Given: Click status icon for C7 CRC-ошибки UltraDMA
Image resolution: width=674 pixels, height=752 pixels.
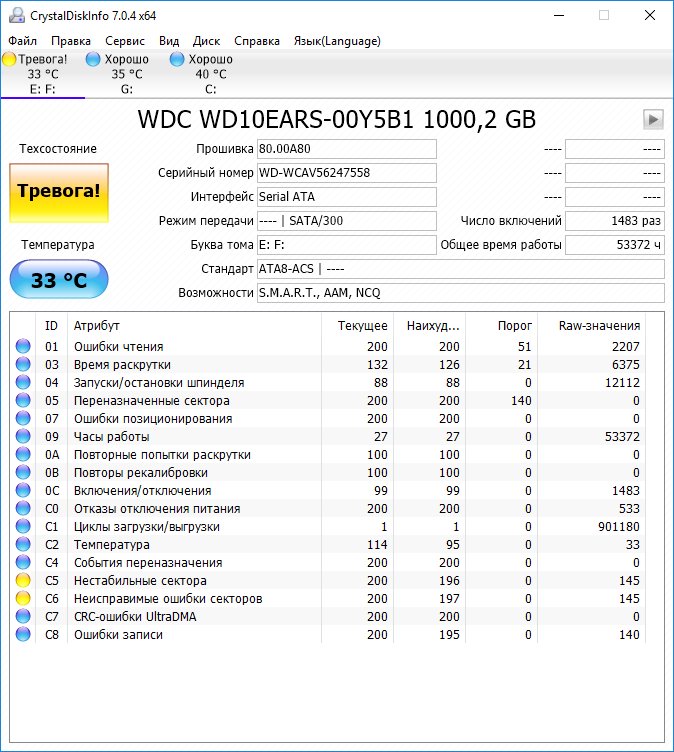Looking at the screenshot, I should point(23,616).
